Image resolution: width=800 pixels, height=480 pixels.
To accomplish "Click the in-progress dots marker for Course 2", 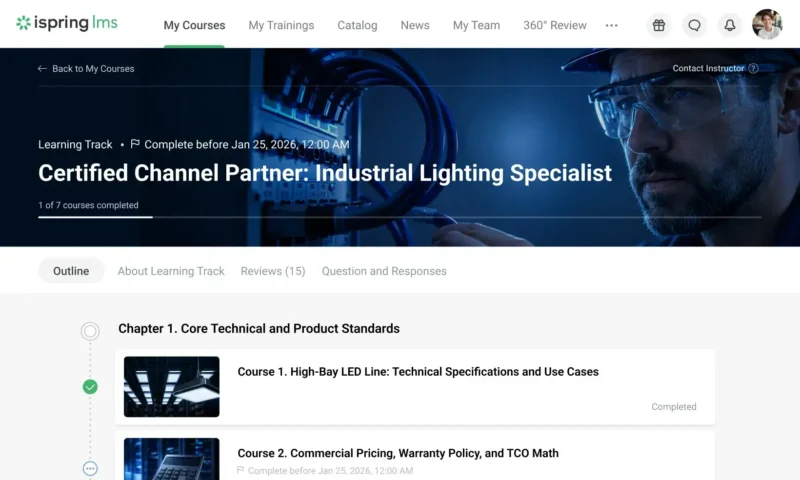I will [90, 468].
